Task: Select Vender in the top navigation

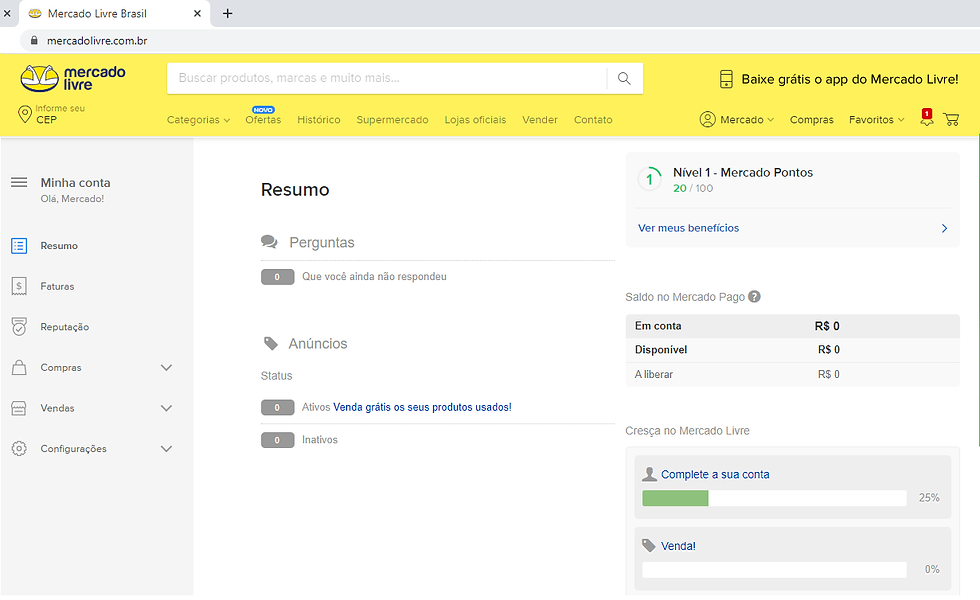Action: pyautogui.click(x=540, y=119)
